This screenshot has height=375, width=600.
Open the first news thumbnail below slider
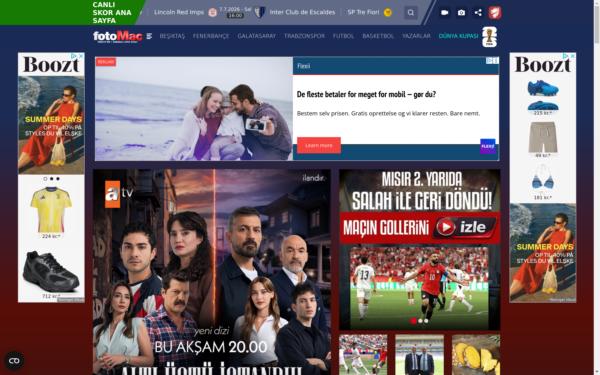pos(363,355)
